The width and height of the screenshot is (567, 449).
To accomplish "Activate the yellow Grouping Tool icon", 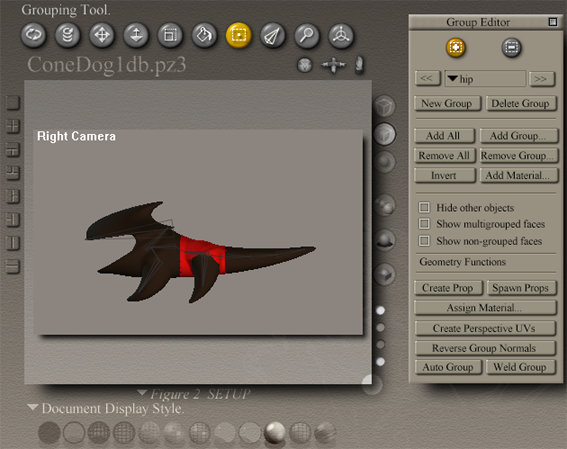I will point(238,35).
